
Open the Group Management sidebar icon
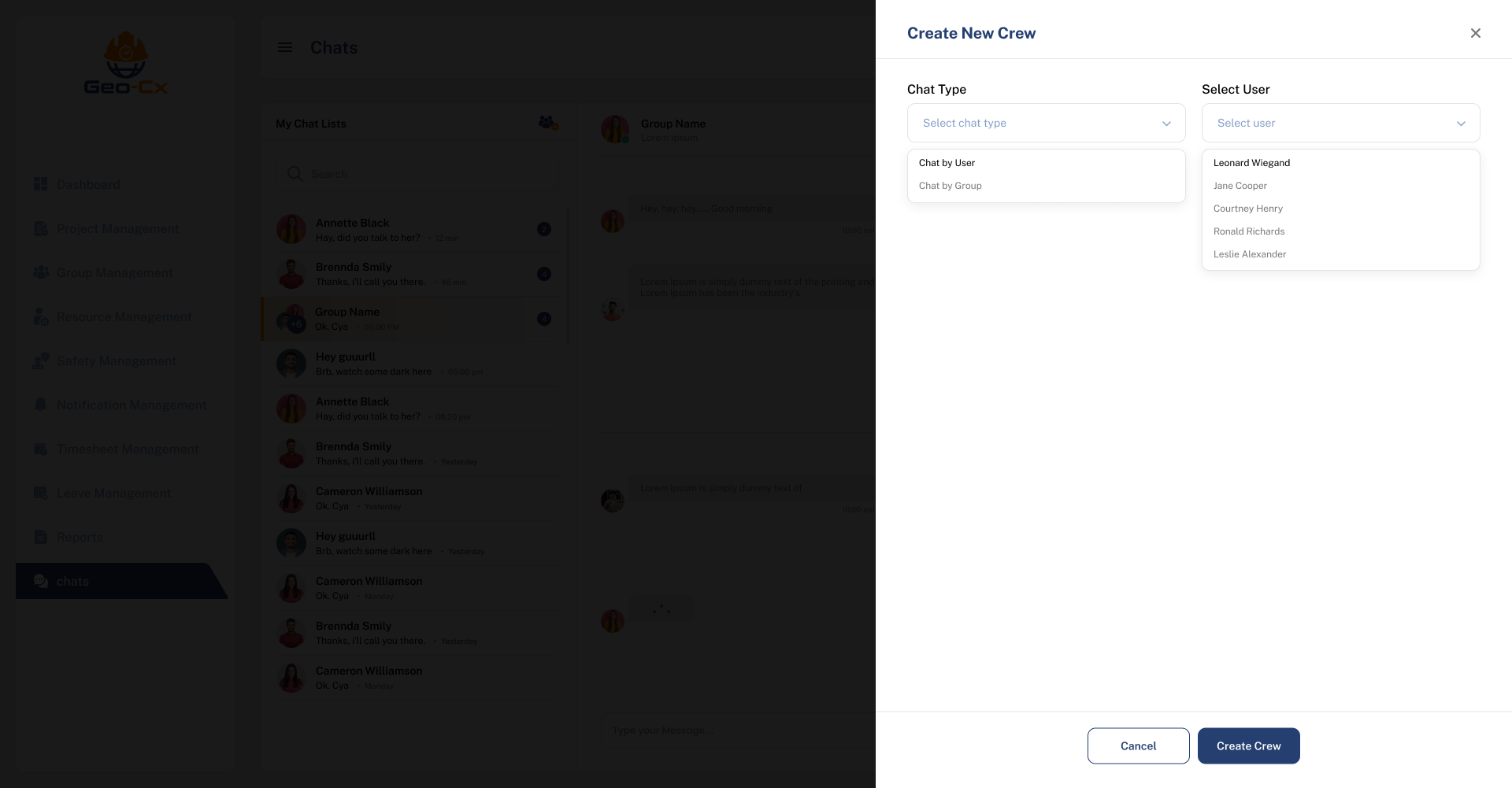[41, 272]
